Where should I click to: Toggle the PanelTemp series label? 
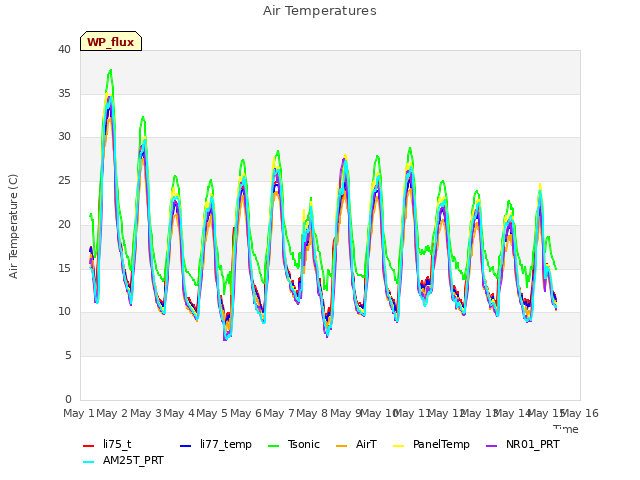point(441,444)
